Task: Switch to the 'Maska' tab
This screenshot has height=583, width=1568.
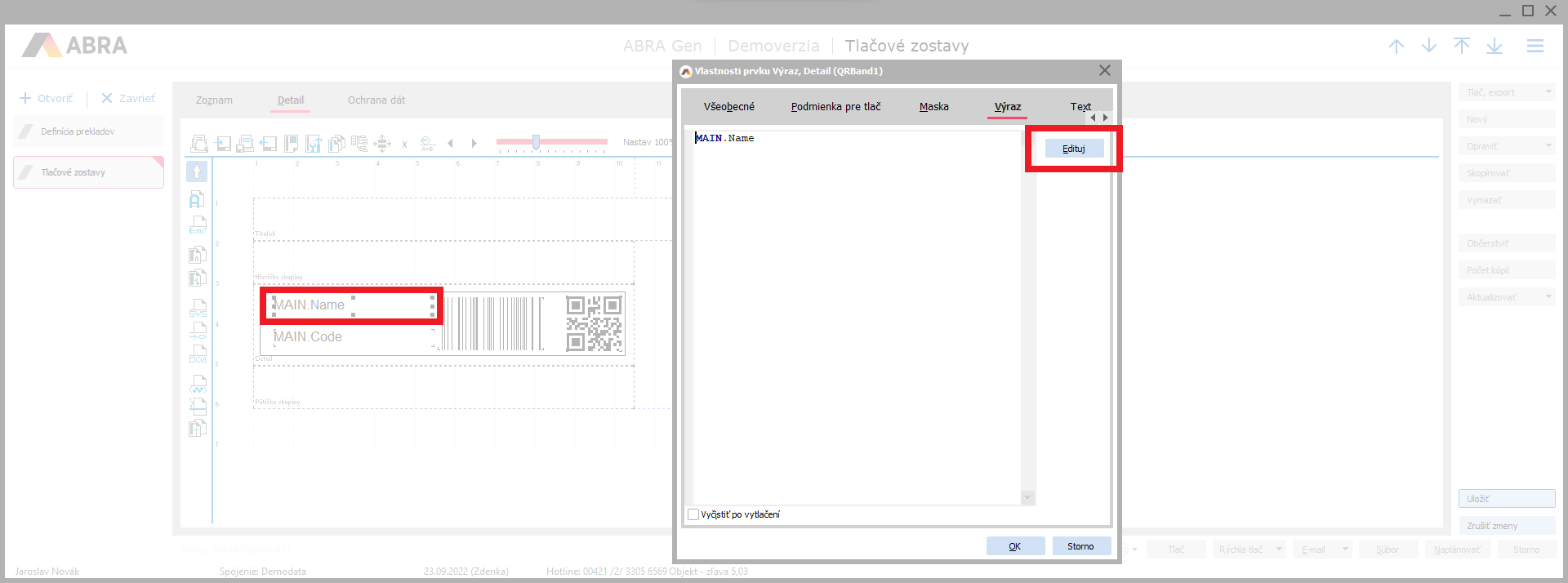Action: [x=933, y=107]
